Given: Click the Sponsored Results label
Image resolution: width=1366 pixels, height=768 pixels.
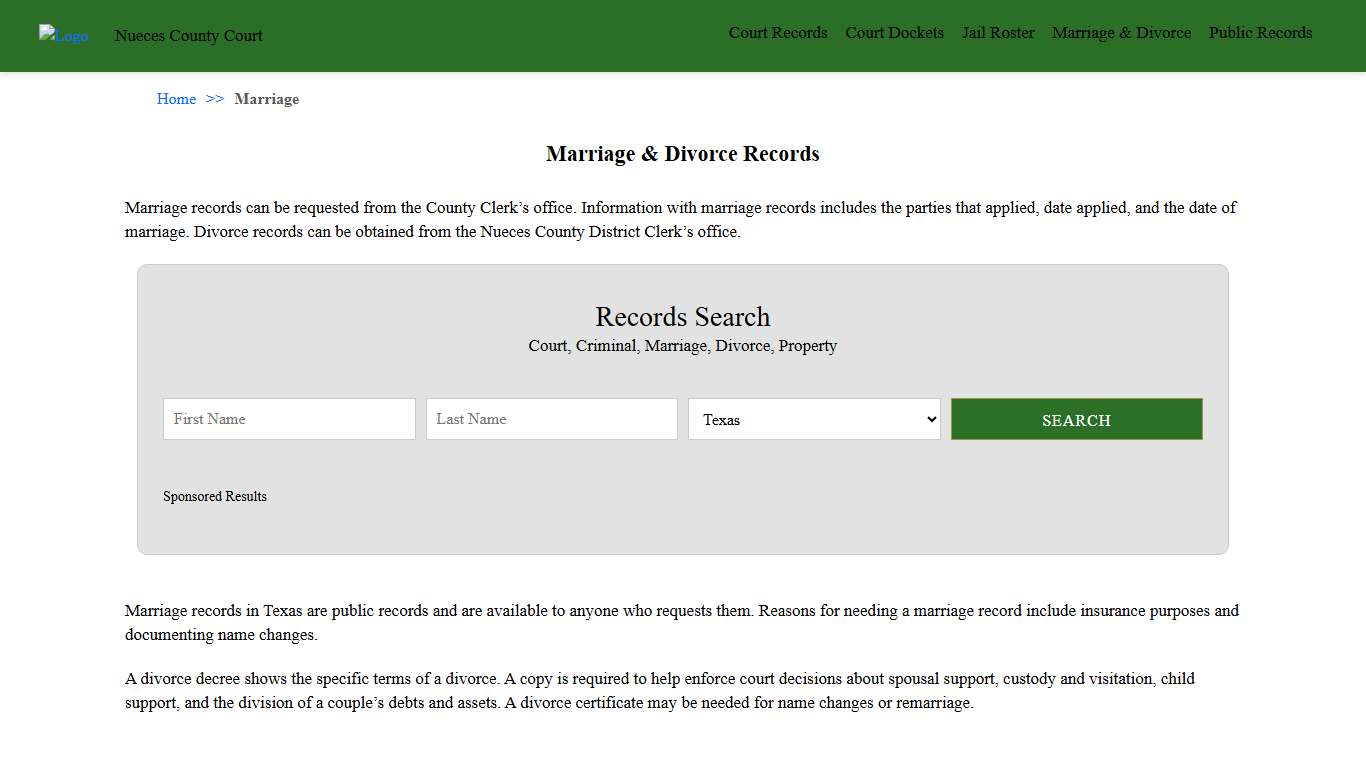Looking at the screenshot, I should (215, 496).
